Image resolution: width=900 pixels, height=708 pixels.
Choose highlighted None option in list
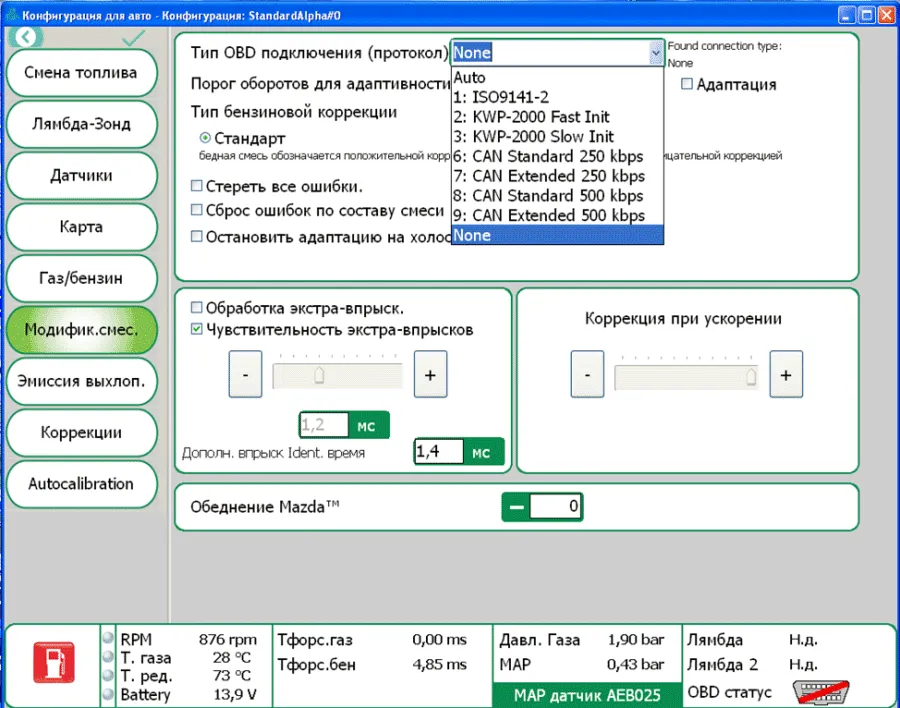557,235
